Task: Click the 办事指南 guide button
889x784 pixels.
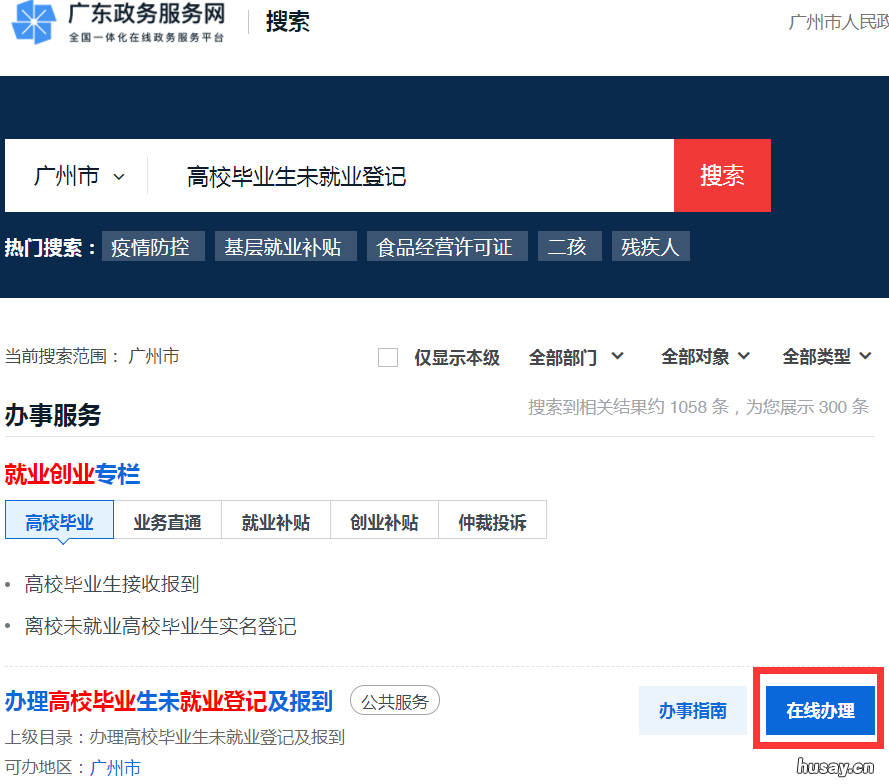Action: click(693, 710)
